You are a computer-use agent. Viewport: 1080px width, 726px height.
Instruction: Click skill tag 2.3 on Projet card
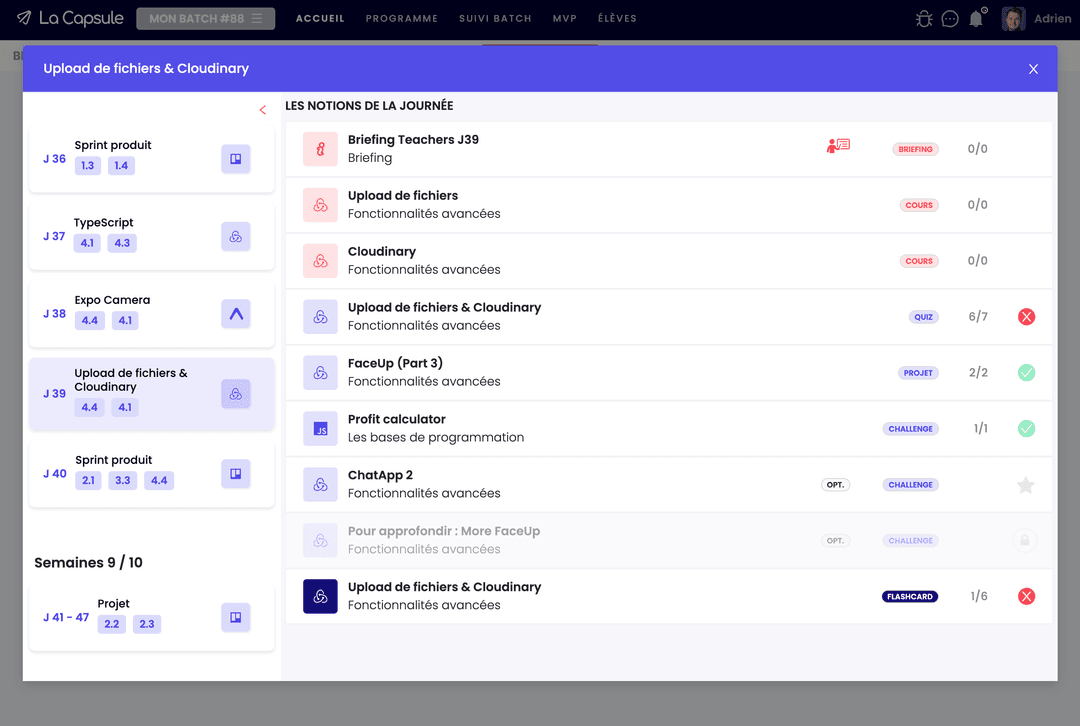[147, 624]
